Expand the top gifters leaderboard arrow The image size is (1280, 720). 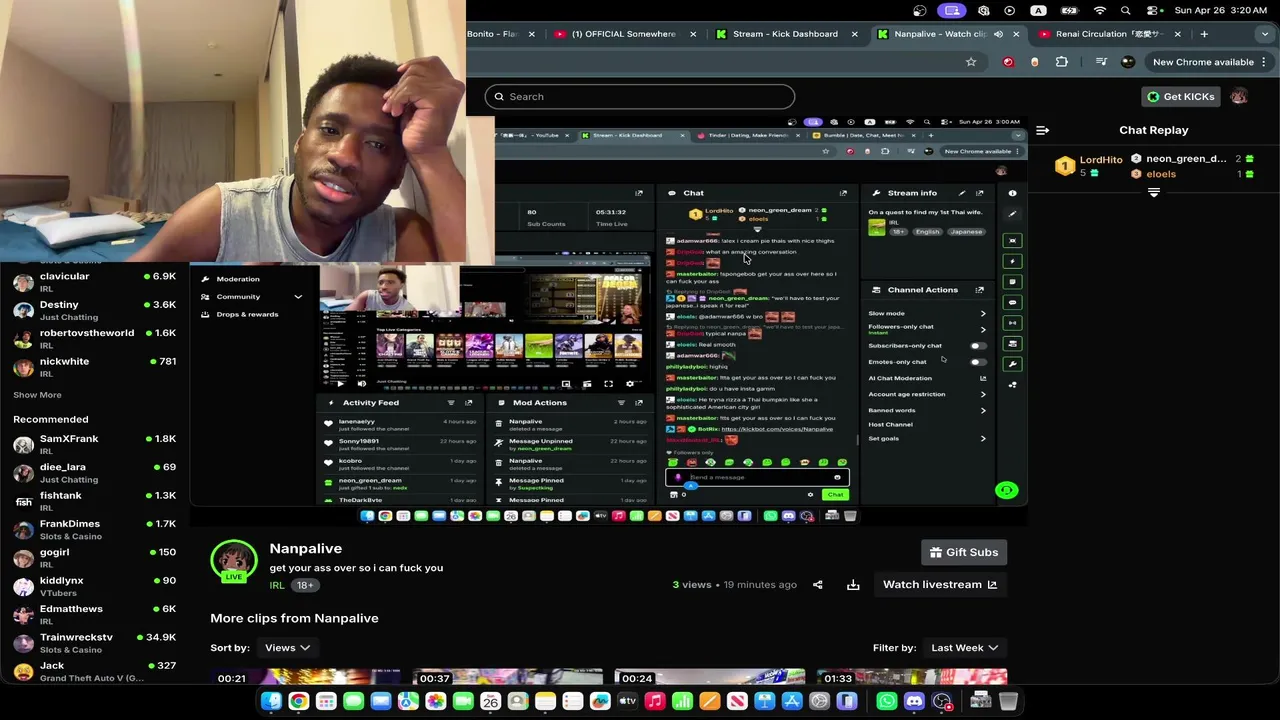(x=1154, y=191)
